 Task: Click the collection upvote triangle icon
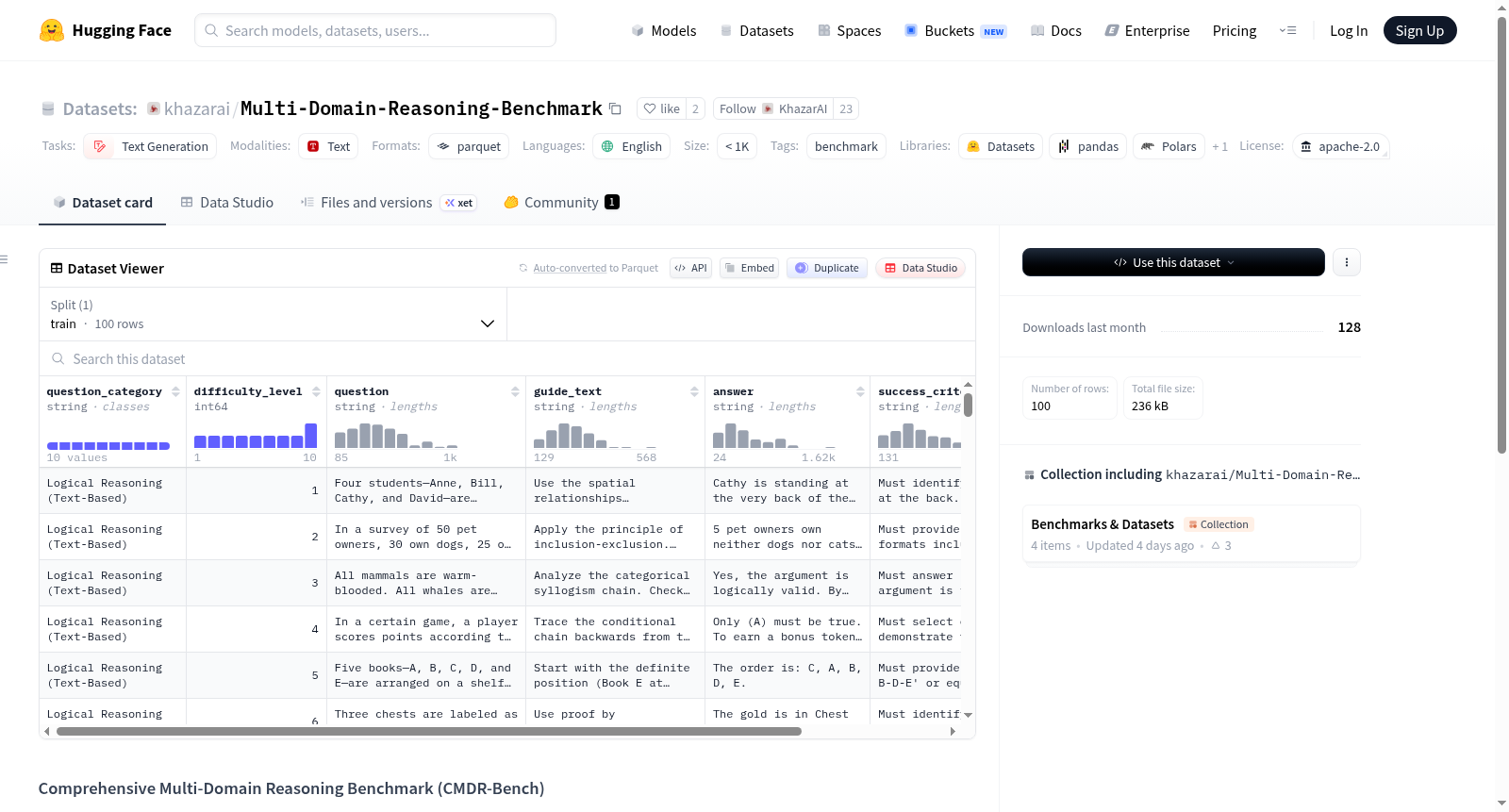[x=1216, y=546]
